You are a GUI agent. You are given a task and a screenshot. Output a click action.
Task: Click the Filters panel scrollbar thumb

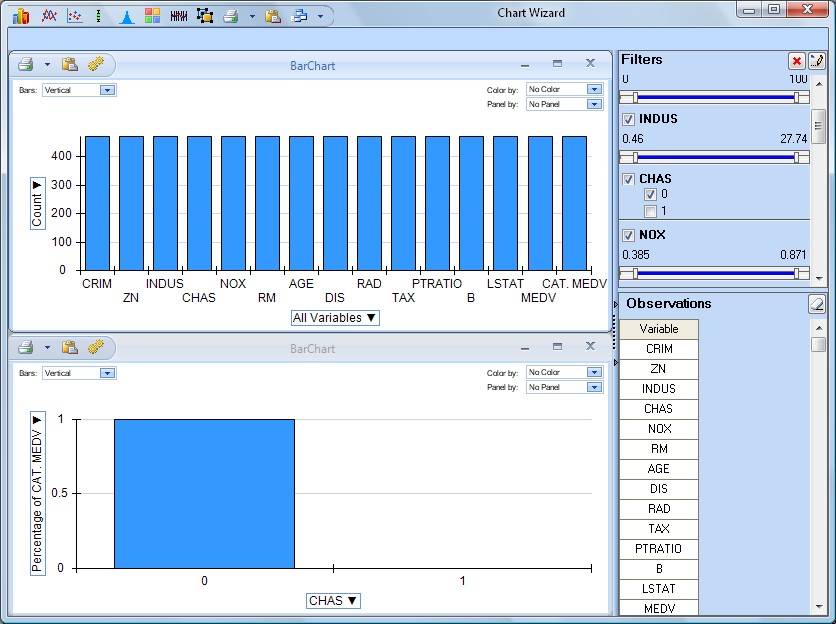click(818, 126)
